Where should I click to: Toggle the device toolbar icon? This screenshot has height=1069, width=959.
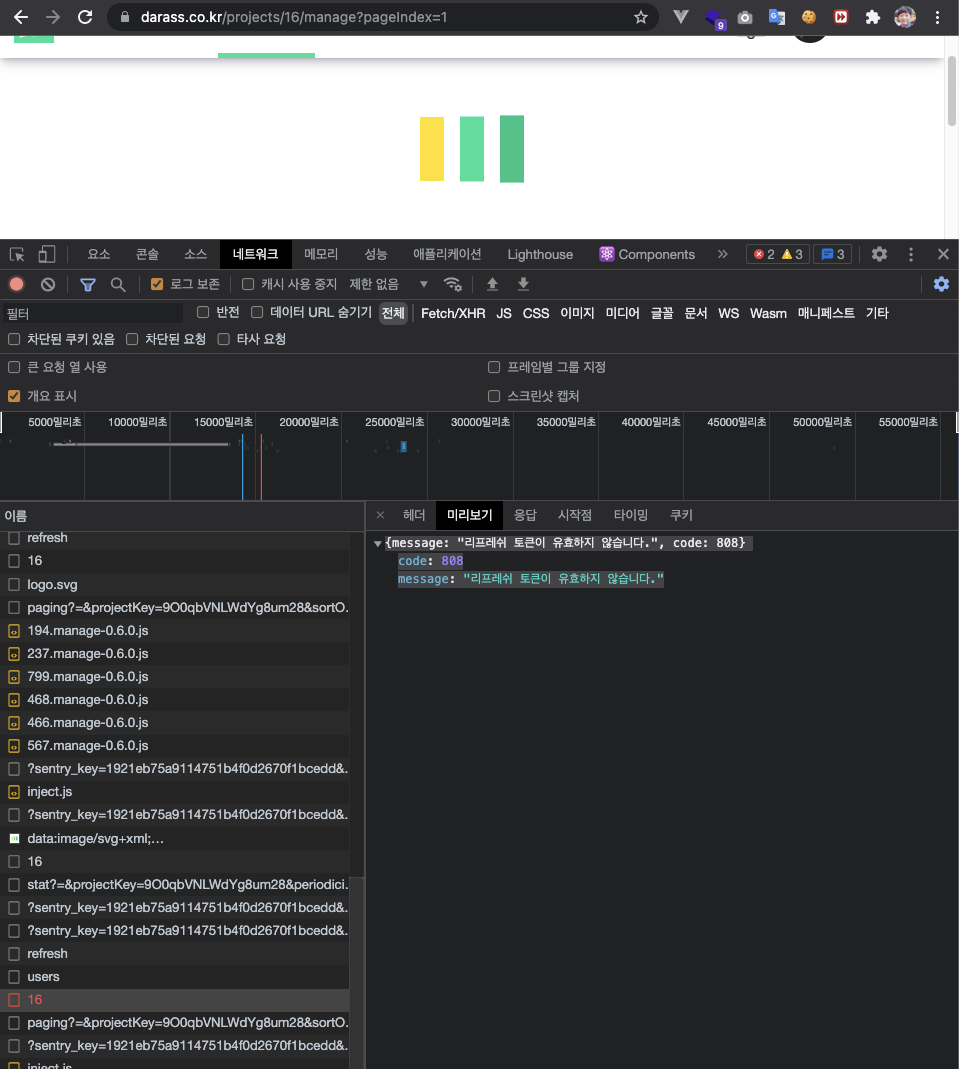click(x=46, y=254)
